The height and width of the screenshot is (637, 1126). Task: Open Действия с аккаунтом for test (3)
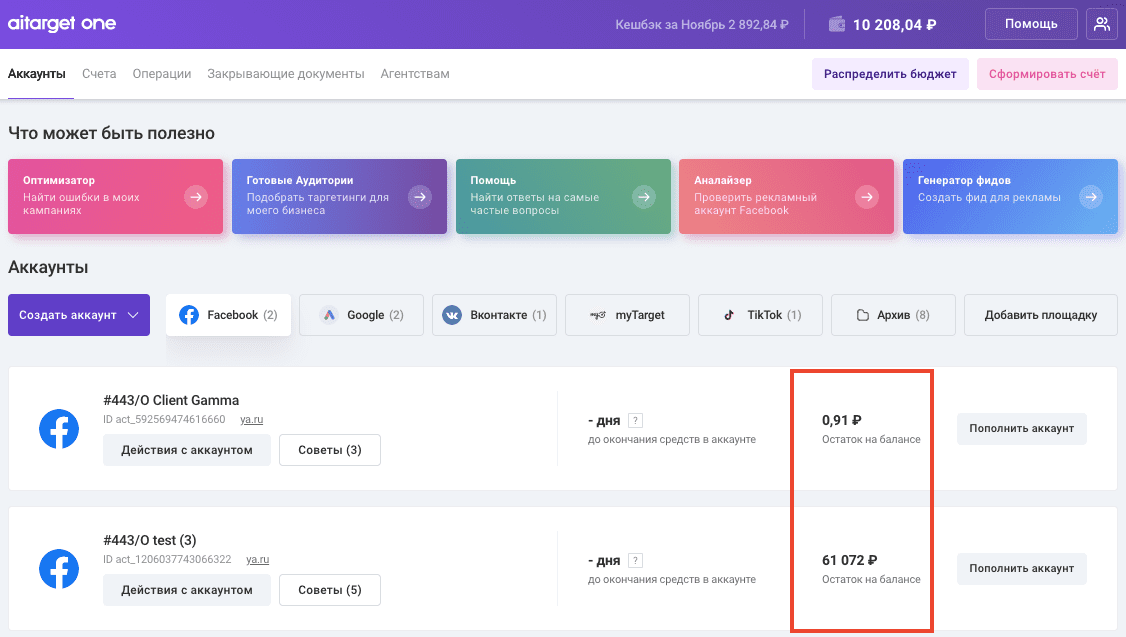click(187, 590)
